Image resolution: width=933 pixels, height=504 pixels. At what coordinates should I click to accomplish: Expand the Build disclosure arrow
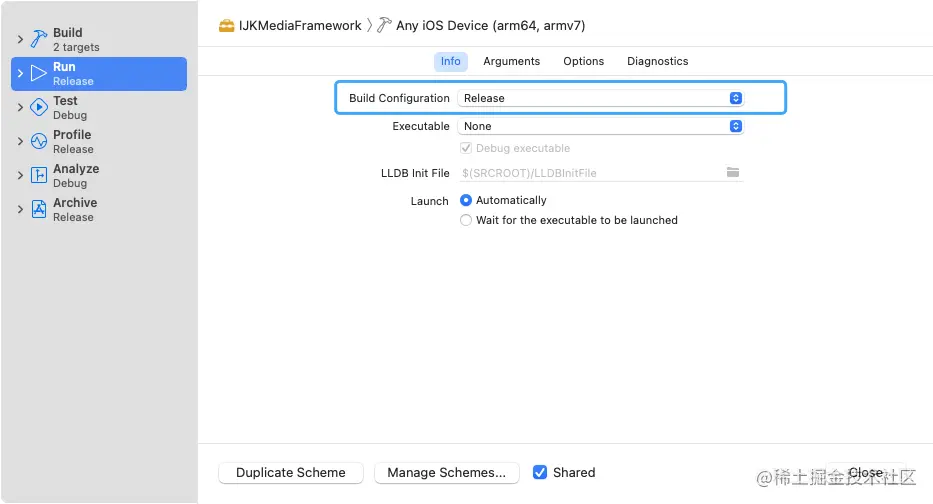point(20,39)
